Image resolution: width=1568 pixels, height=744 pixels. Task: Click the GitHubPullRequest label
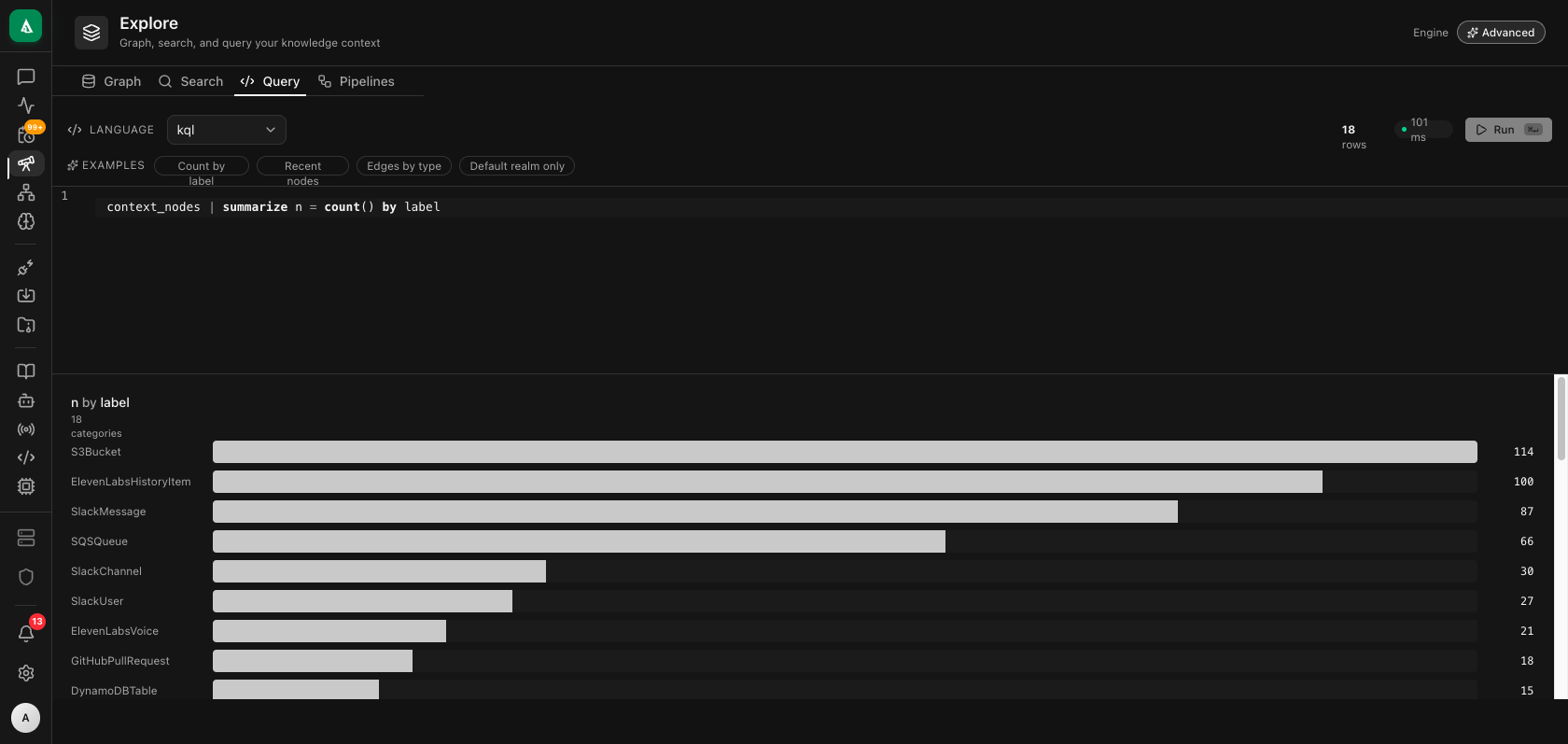pos(120,661)
